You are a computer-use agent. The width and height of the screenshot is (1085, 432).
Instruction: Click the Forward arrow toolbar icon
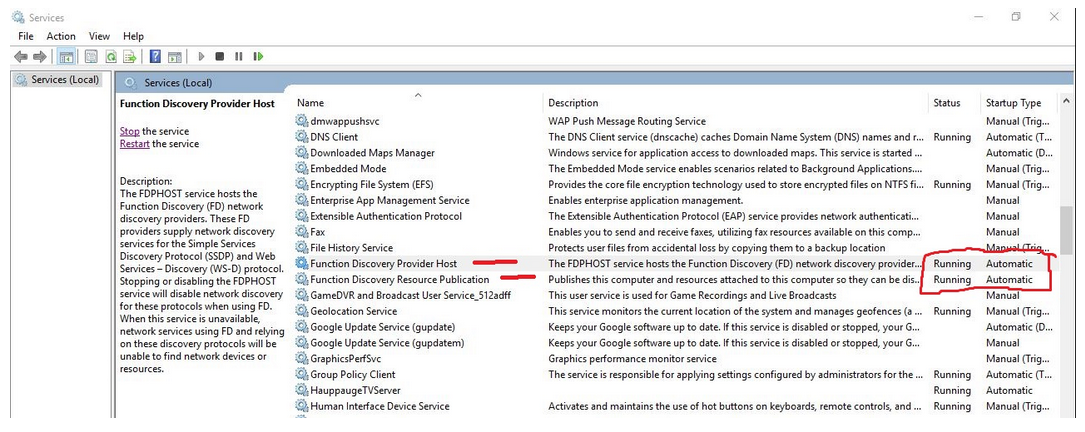(x=39, y=57)
